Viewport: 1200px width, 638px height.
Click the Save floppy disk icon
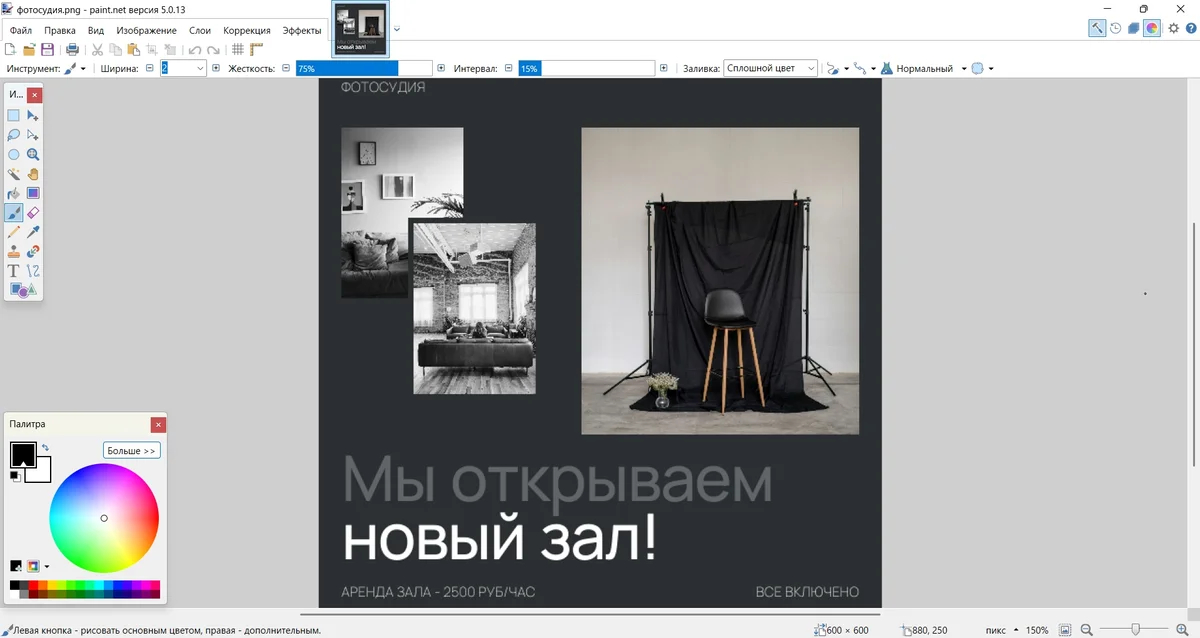pos(47,49)
